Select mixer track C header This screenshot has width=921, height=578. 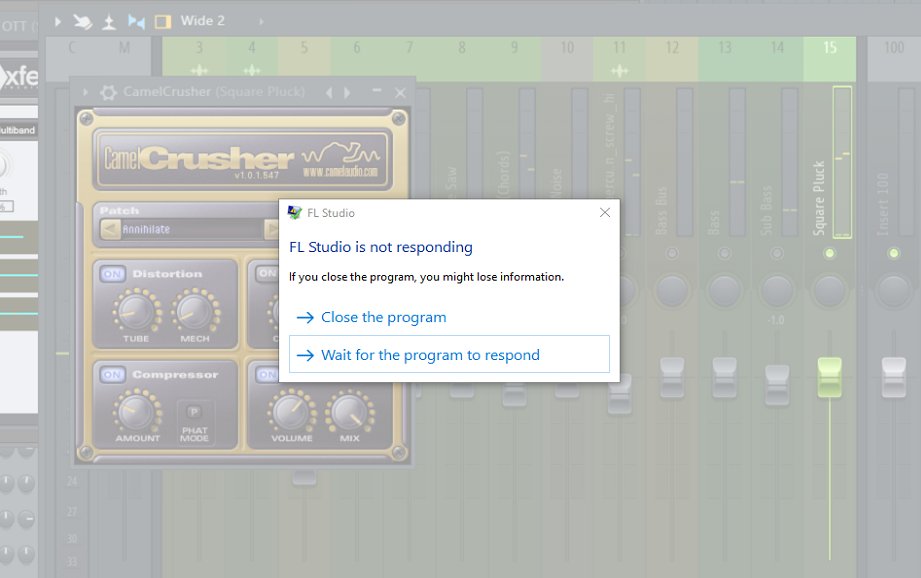pyautogui.click(x=72, y=59)
